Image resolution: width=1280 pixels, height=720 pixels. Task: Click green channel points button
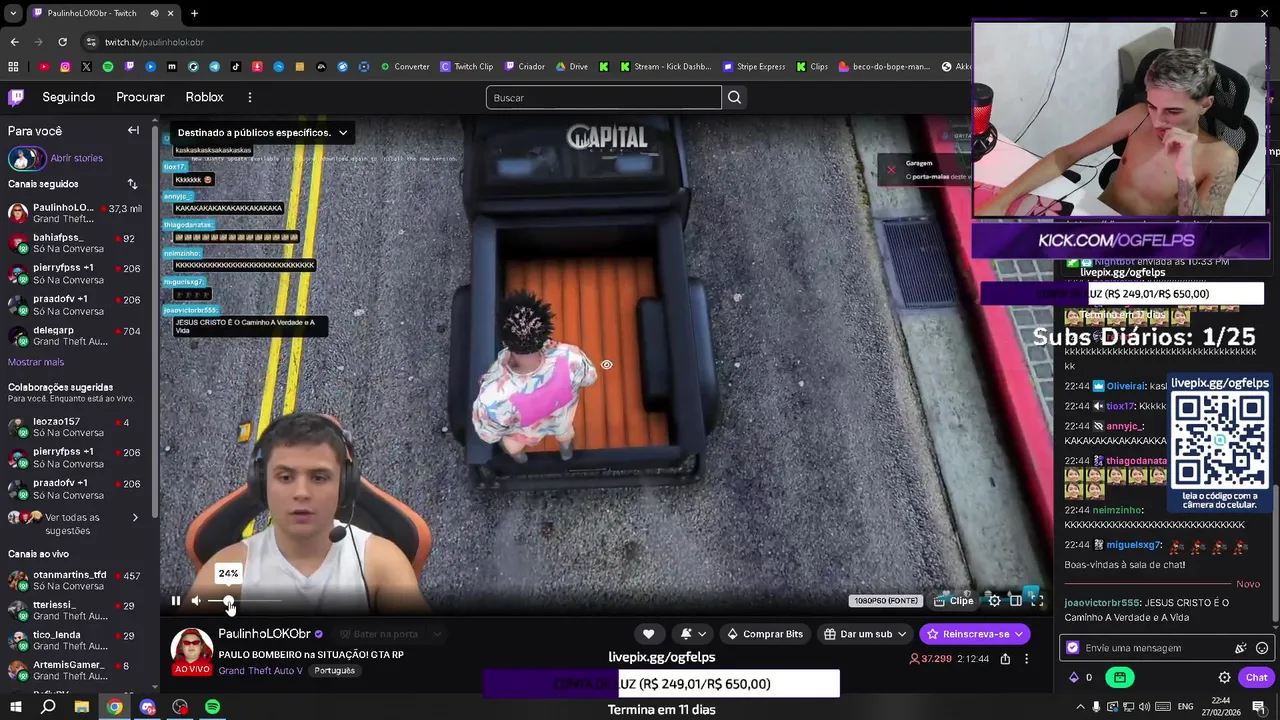coord(1119,677)
